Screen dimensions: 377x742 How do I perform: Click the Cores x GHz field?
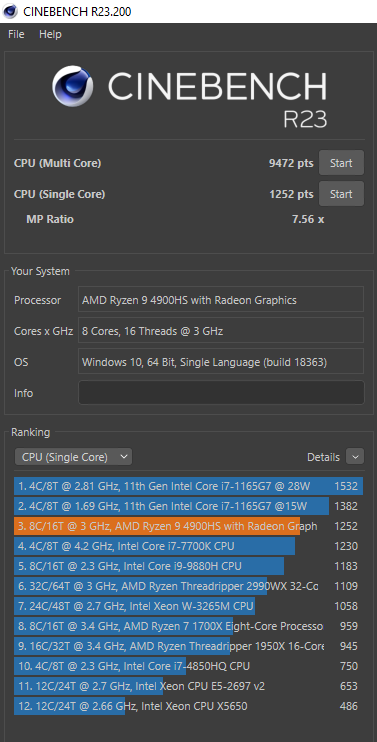tap(221, 331)
